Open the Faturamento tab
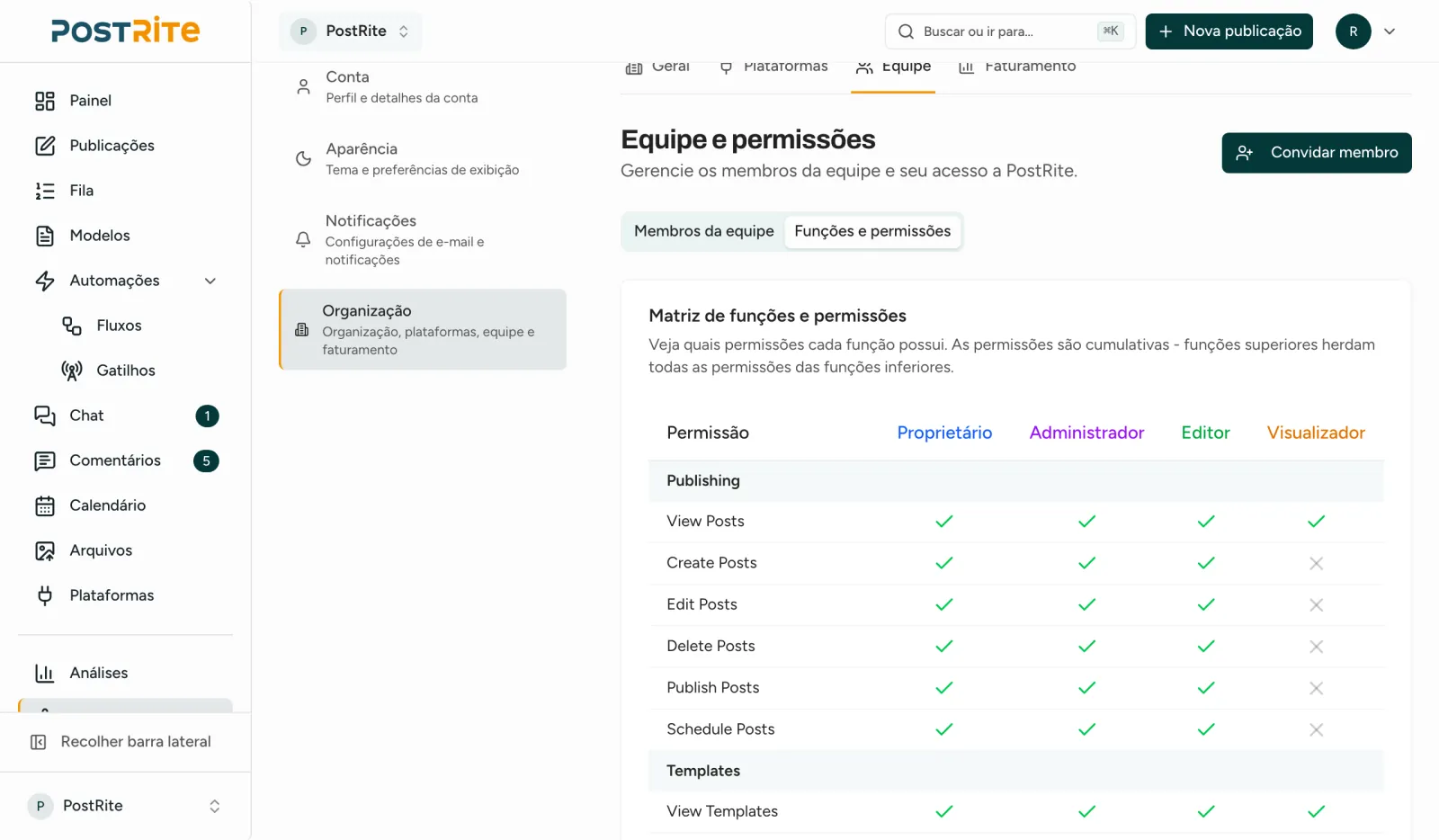 (x=1017, y=67)
